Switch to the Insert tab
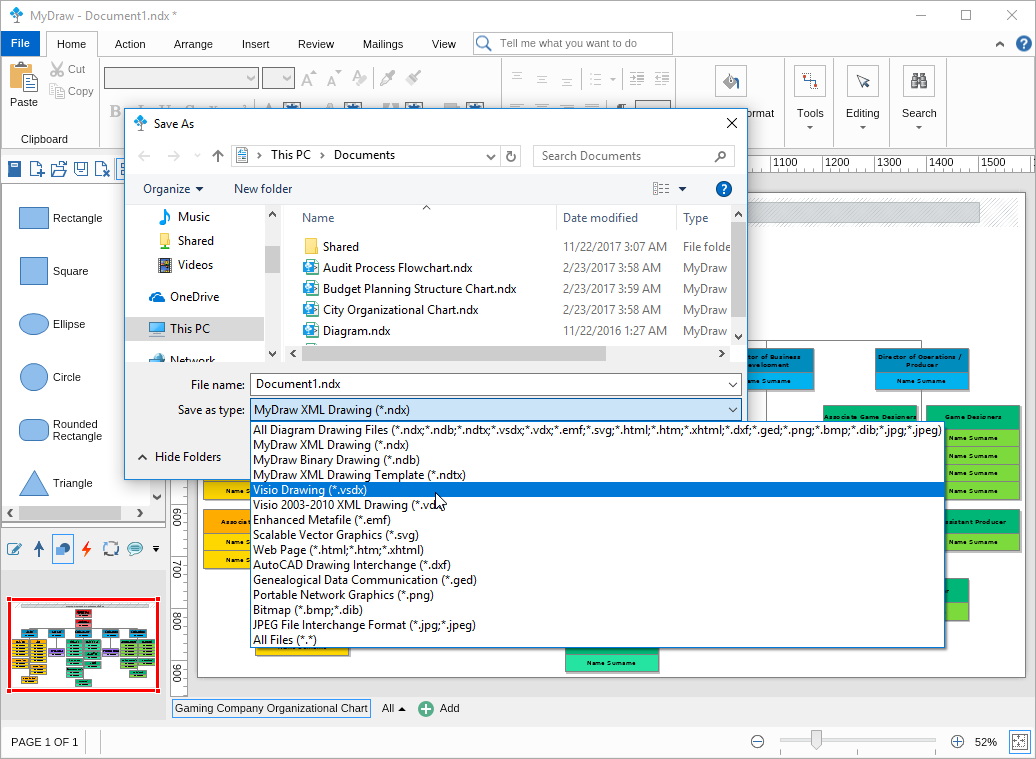This screenshot has height=759, width=1036. [x=256, y=44]
